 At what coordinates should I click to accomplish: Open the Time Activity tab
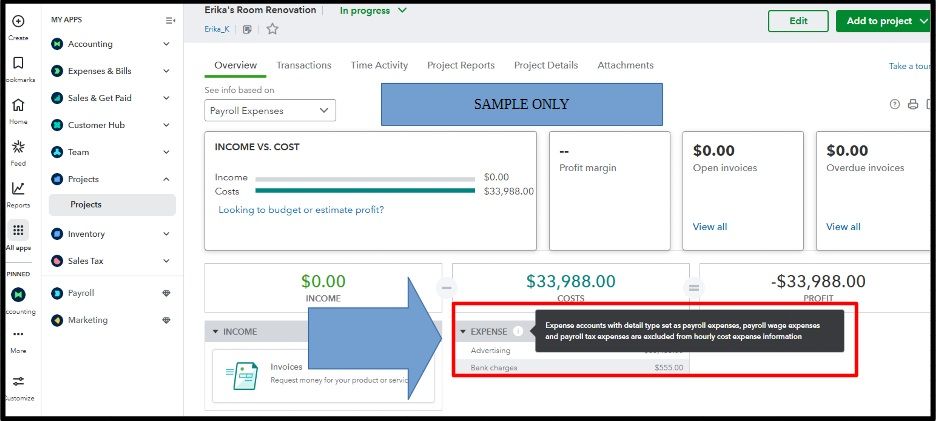379,66
